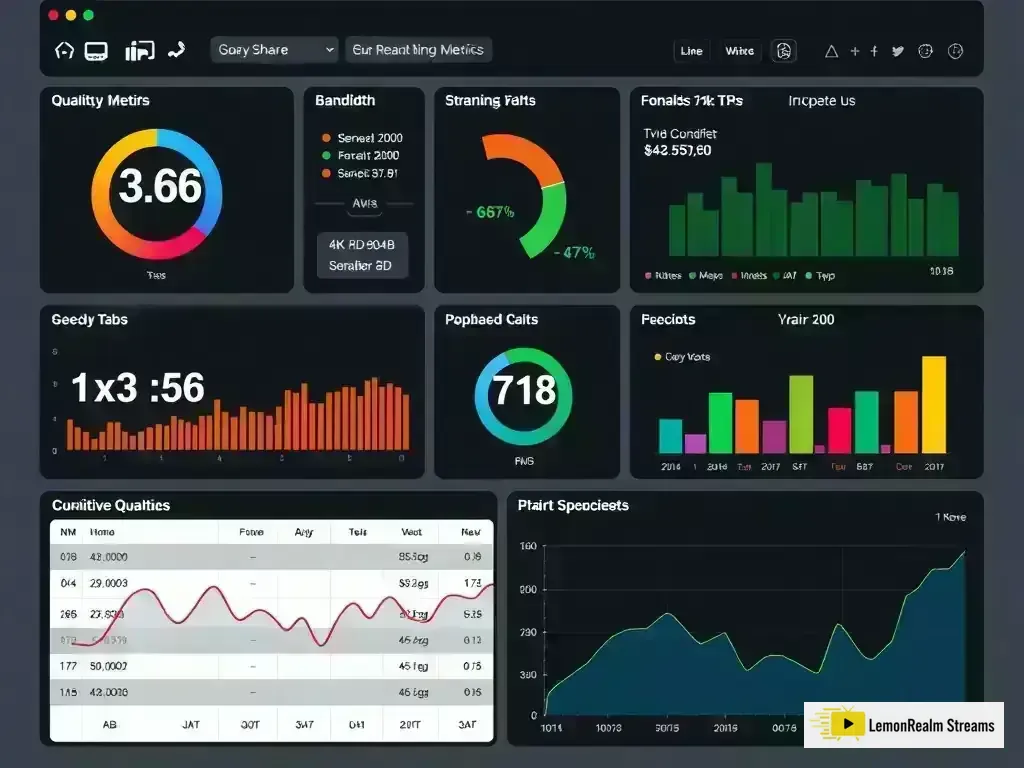Switch to the Write tab
The width and height of the screenshot is (1024, 768).
point(739,50)
